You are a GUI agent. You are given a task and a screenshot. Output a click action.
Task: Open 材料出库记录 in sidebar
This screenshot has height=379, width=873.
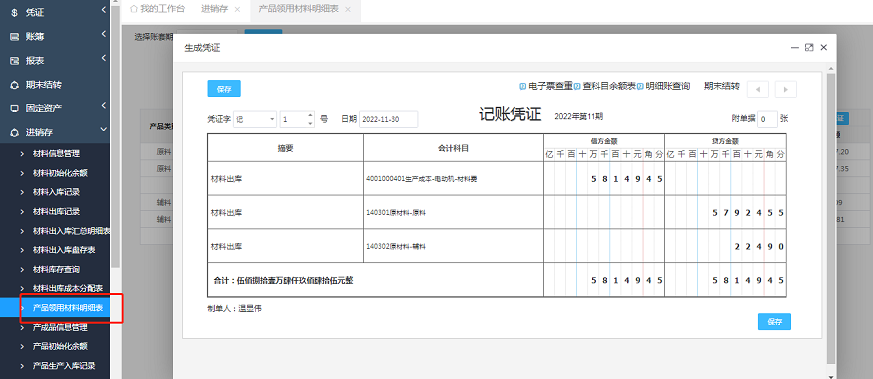56,212
